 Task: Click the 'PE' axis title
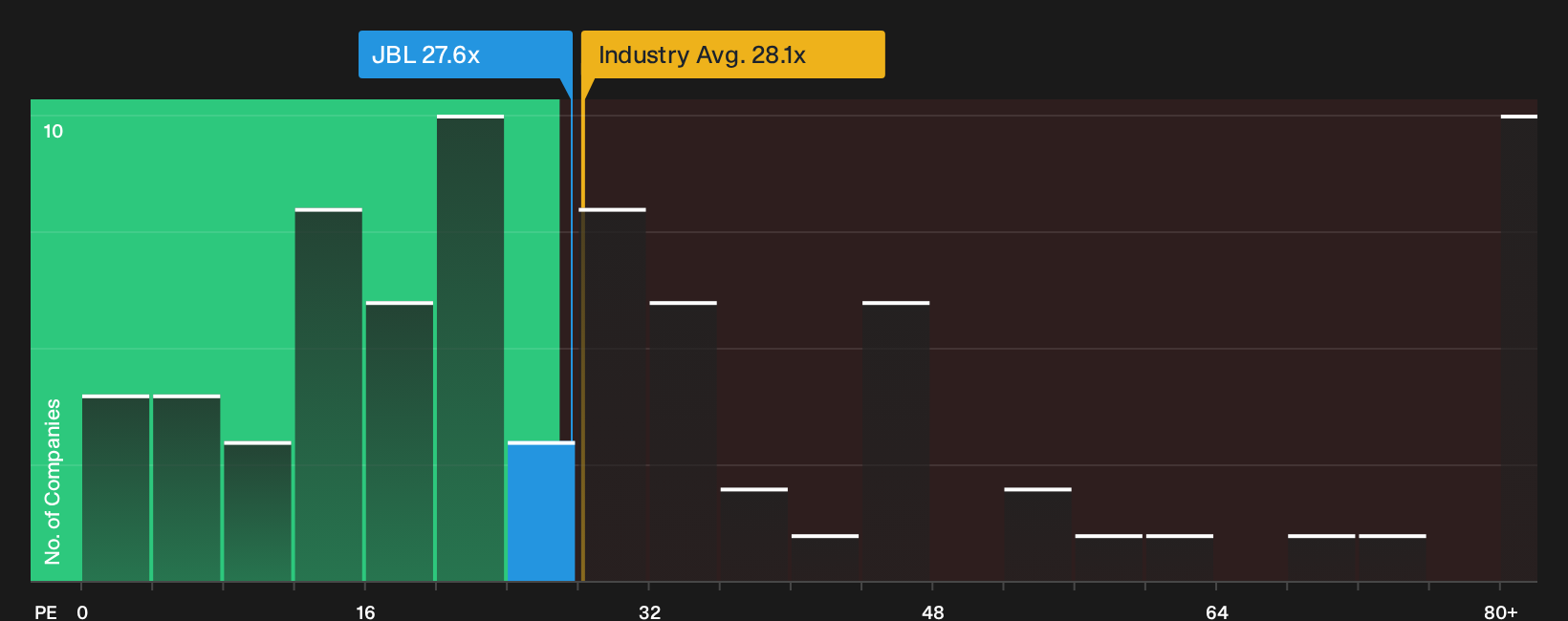coord(46,611)
